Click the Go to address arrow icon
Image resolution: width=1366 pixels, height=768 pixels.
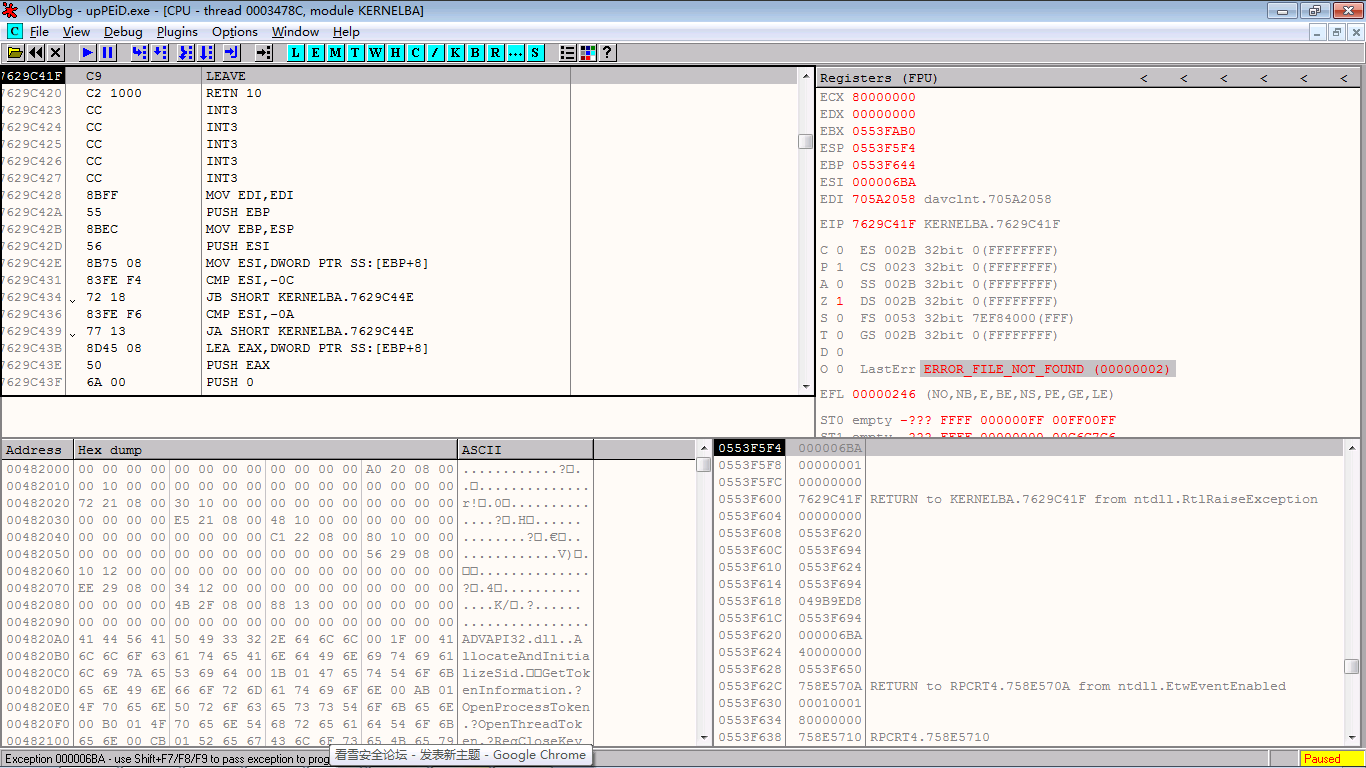(264, 52)
